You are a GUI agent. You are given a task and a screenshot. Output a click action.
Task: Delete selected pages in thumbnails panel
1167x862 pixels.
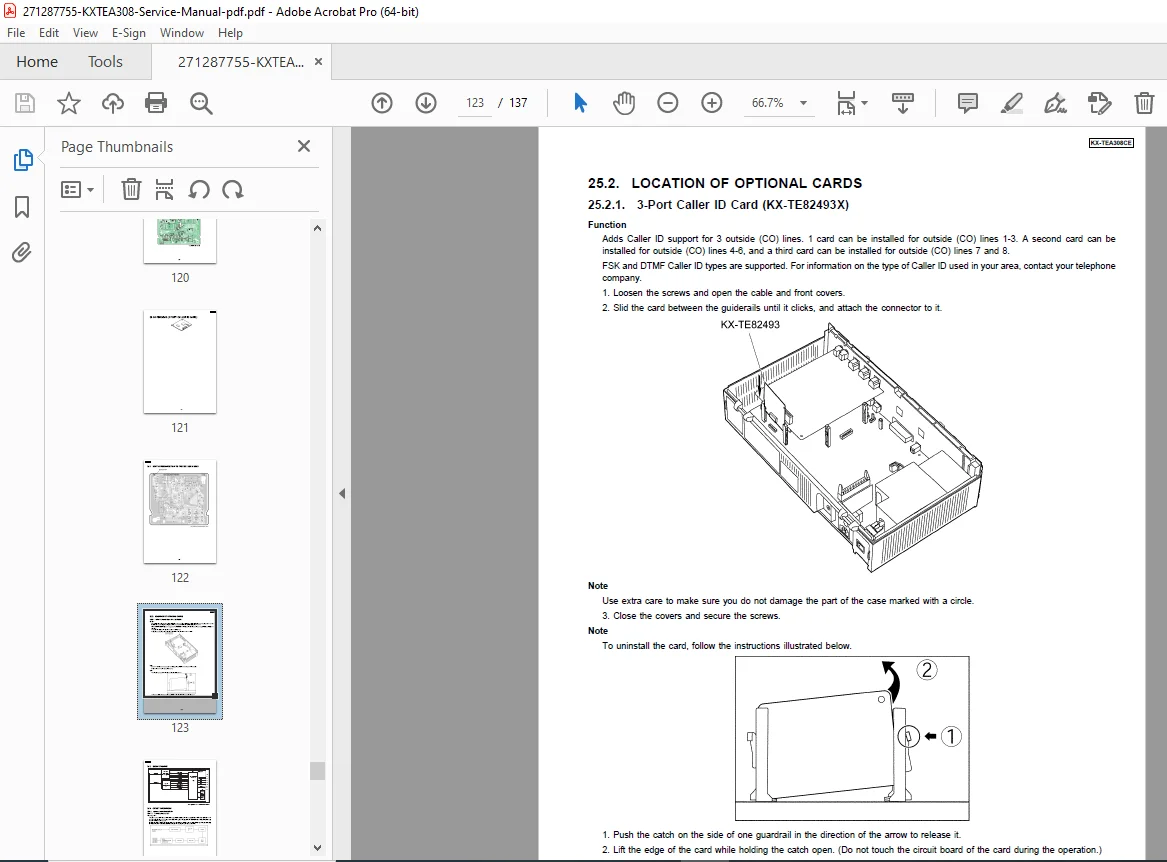131,190
